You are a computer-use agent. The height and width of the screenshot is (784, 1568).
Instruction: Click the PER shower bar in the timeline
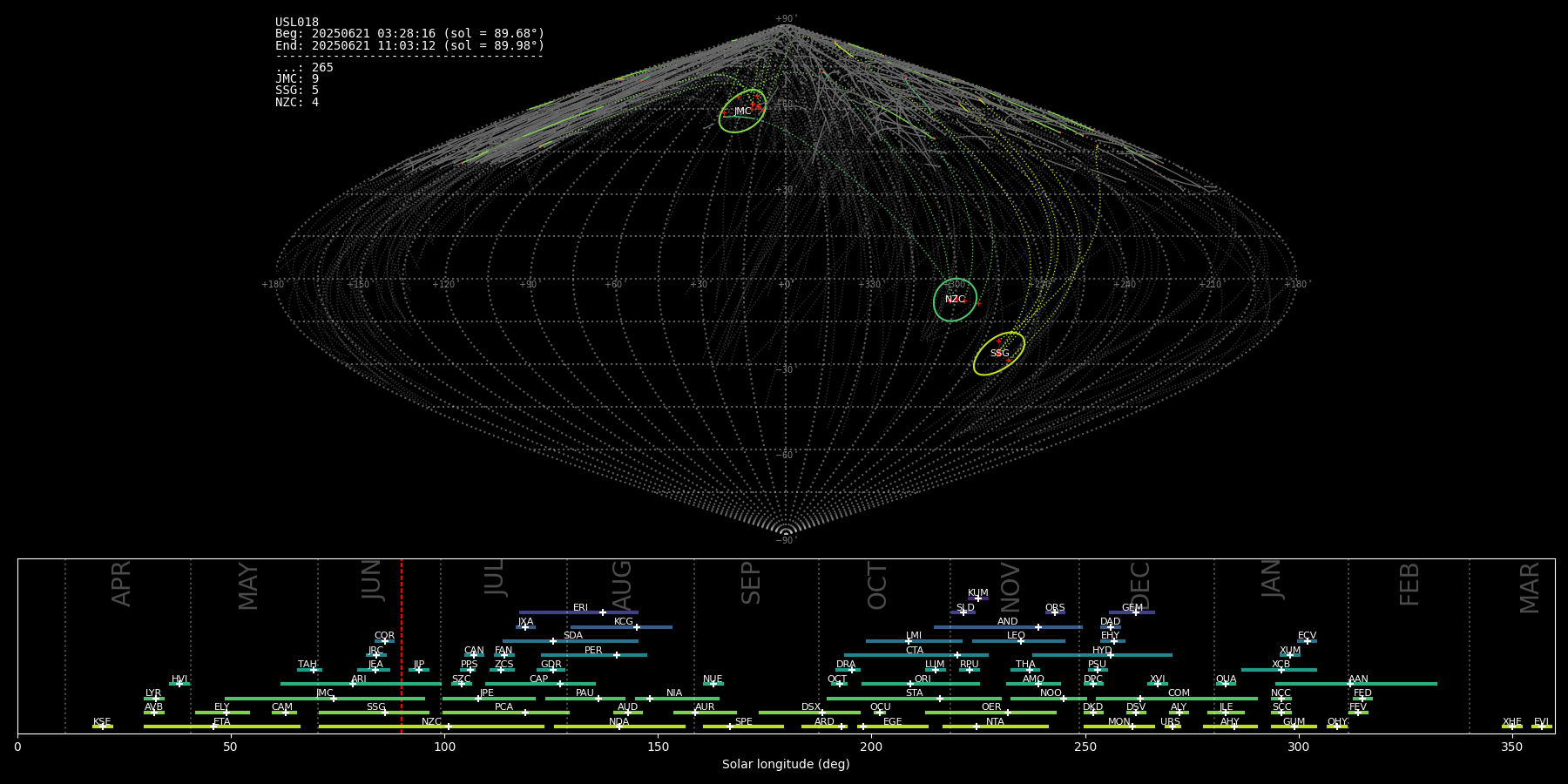(x=594, y=655)
